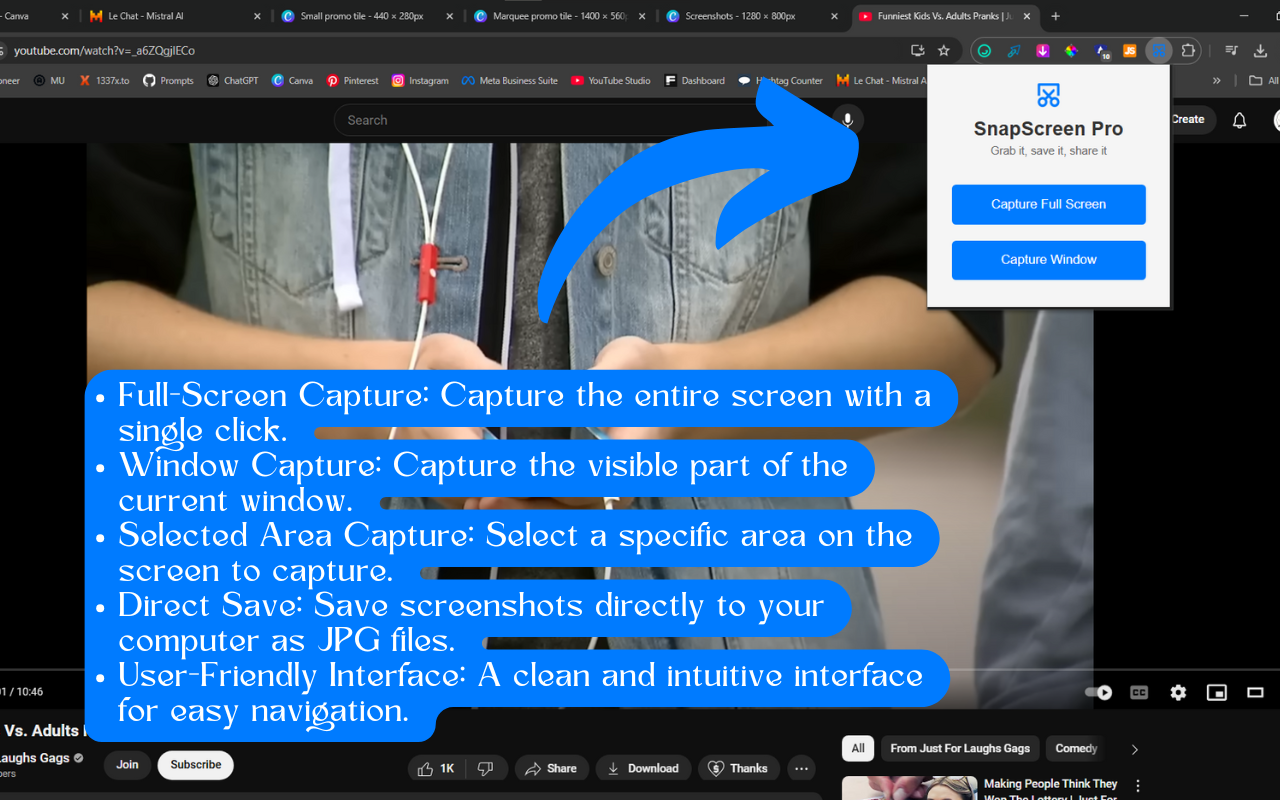Open the Making People Think They thumbnail

click(909, 788)
